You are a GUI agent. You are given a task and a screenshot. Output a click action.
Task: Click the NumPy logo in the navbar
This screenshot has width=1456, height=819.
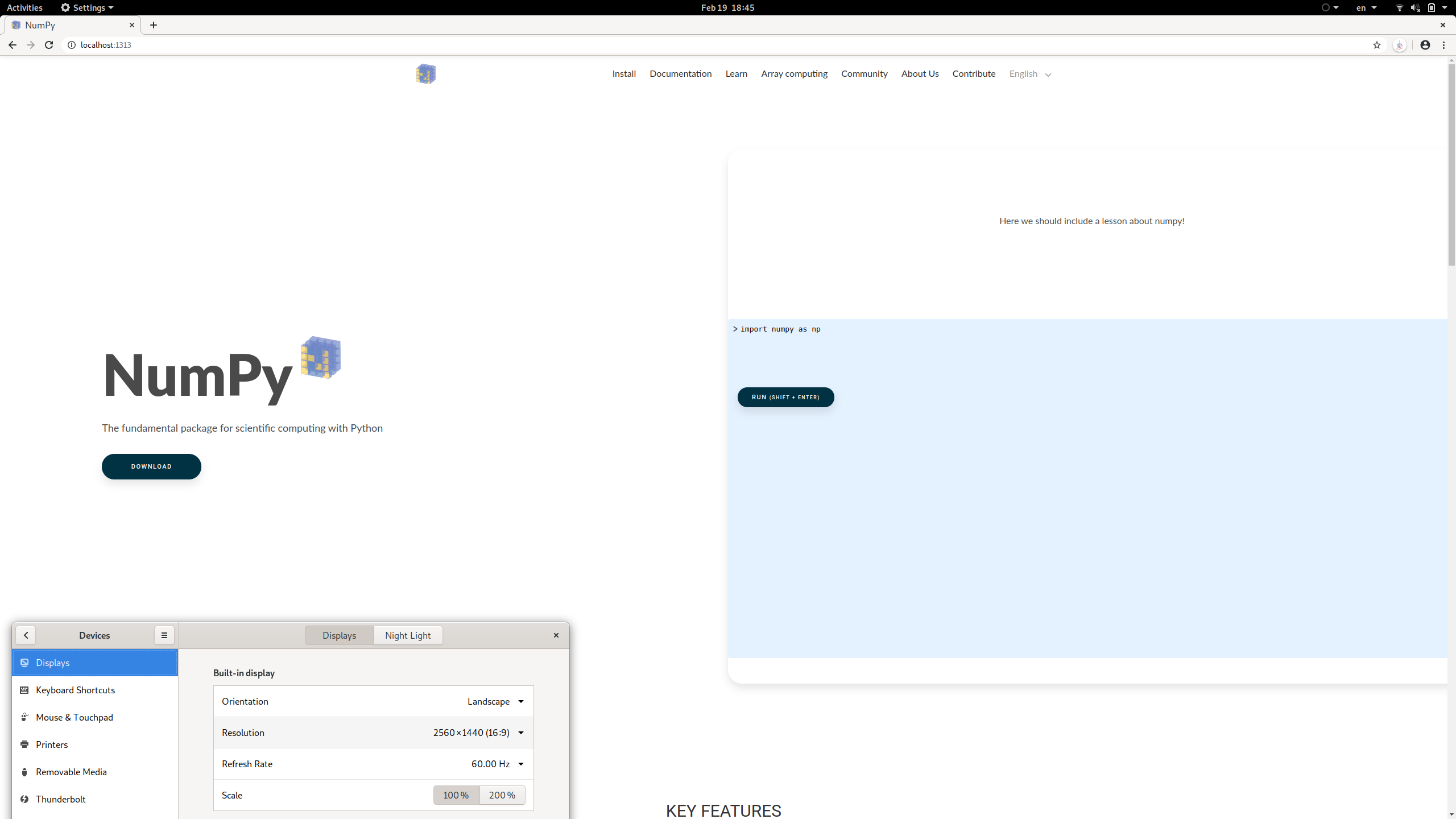coord(425,74)
